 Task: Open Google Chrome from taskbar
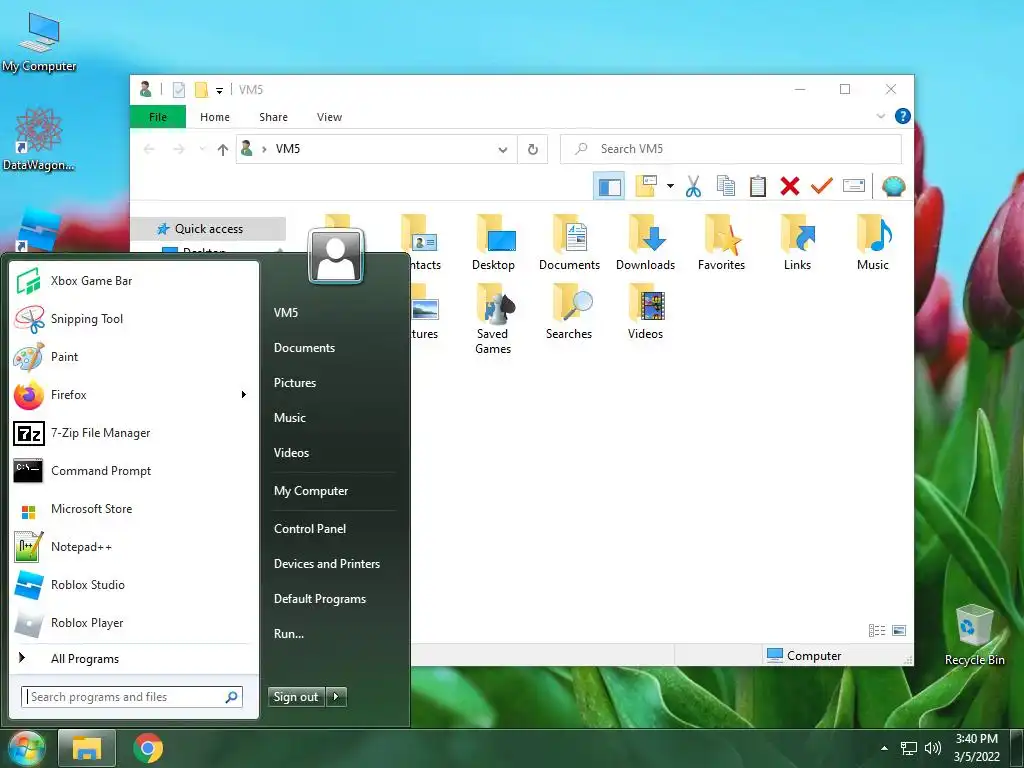(148, 748)
